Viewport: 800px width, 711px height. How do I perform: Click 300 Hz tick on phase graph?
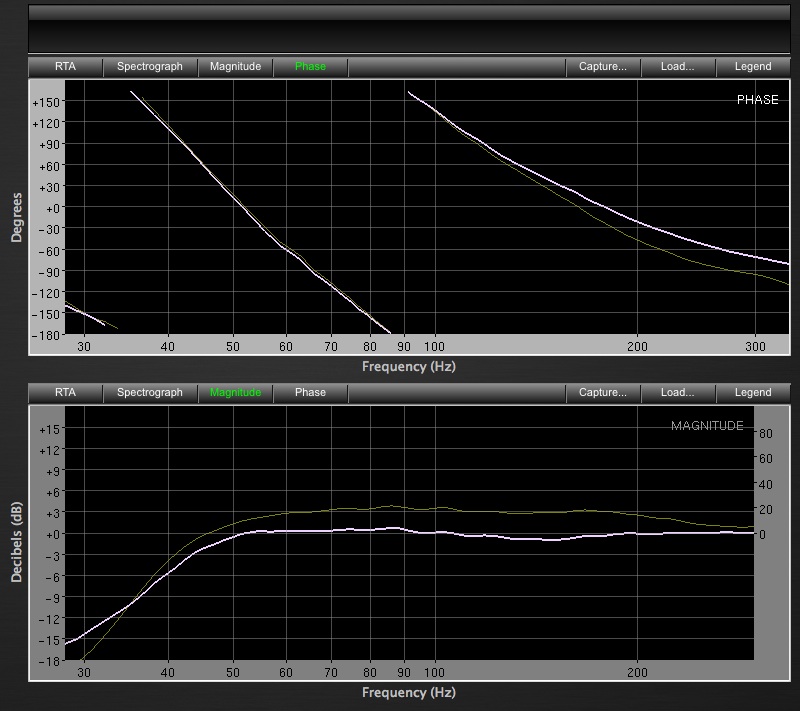coord(756,347)
